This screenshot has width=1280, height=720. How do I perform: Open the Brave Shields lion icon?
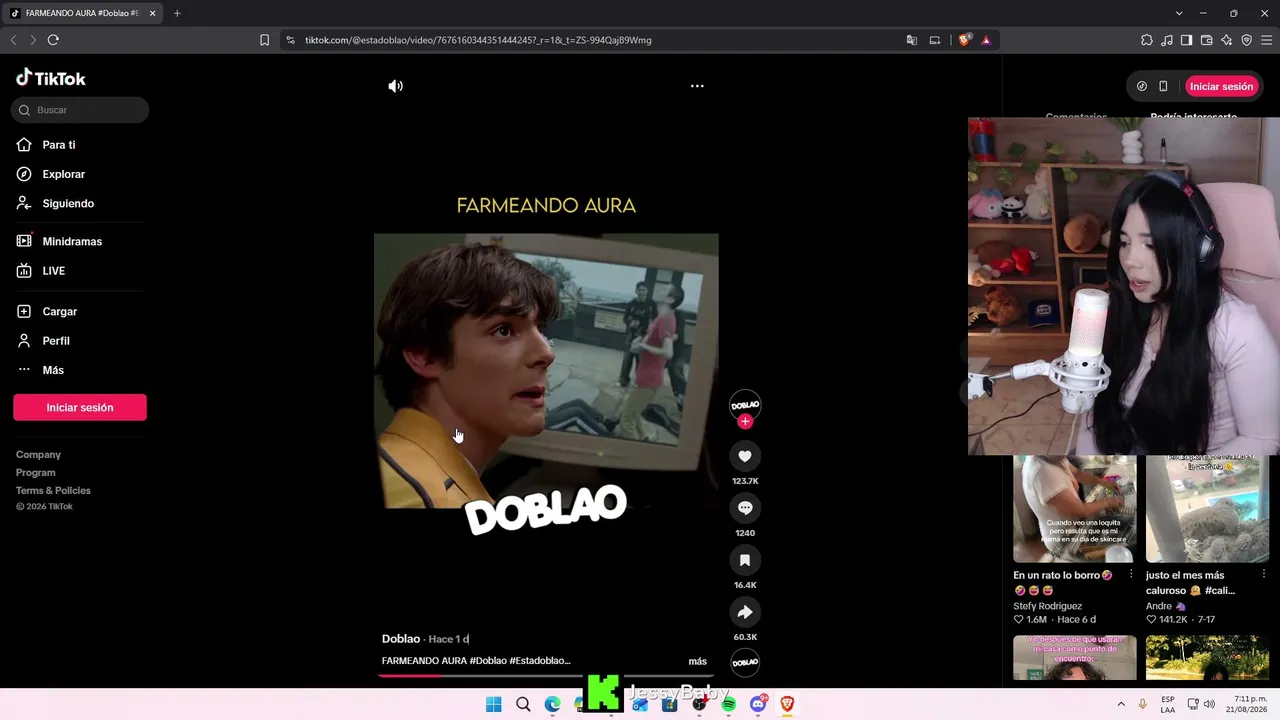pos(964,40)
